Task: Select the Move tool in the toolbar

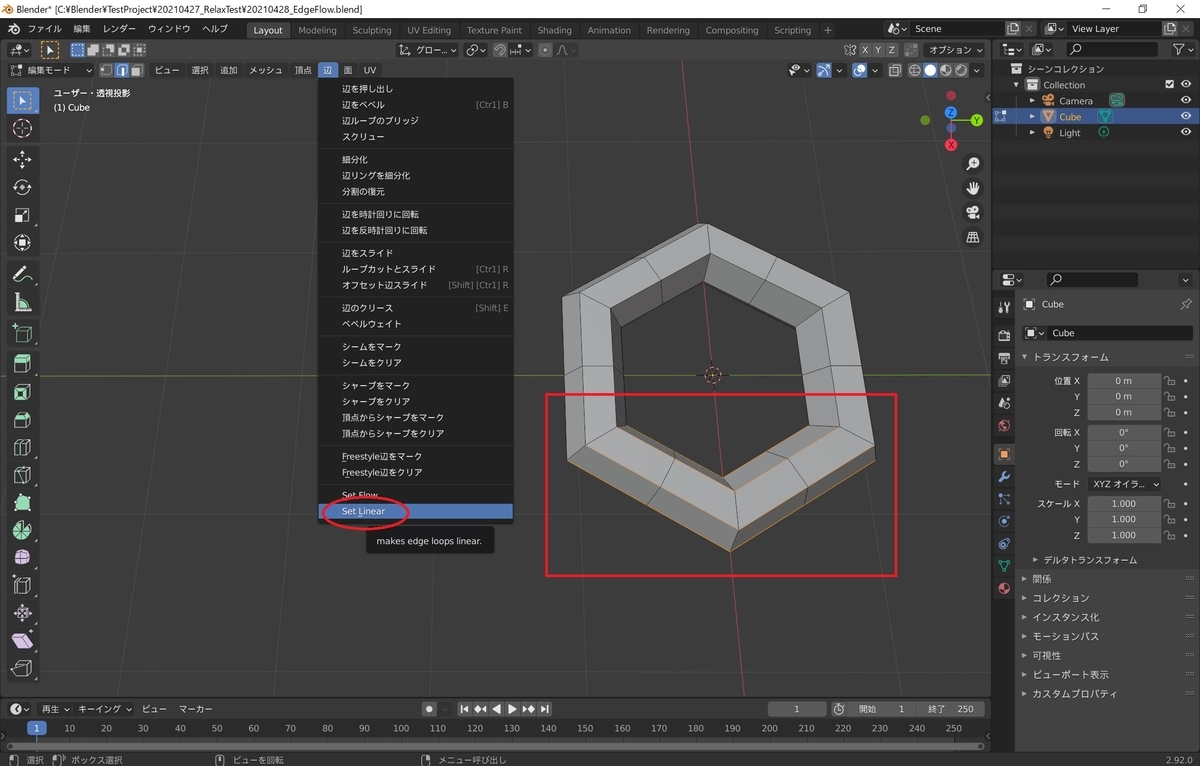Action: click(x=22, y=160)
